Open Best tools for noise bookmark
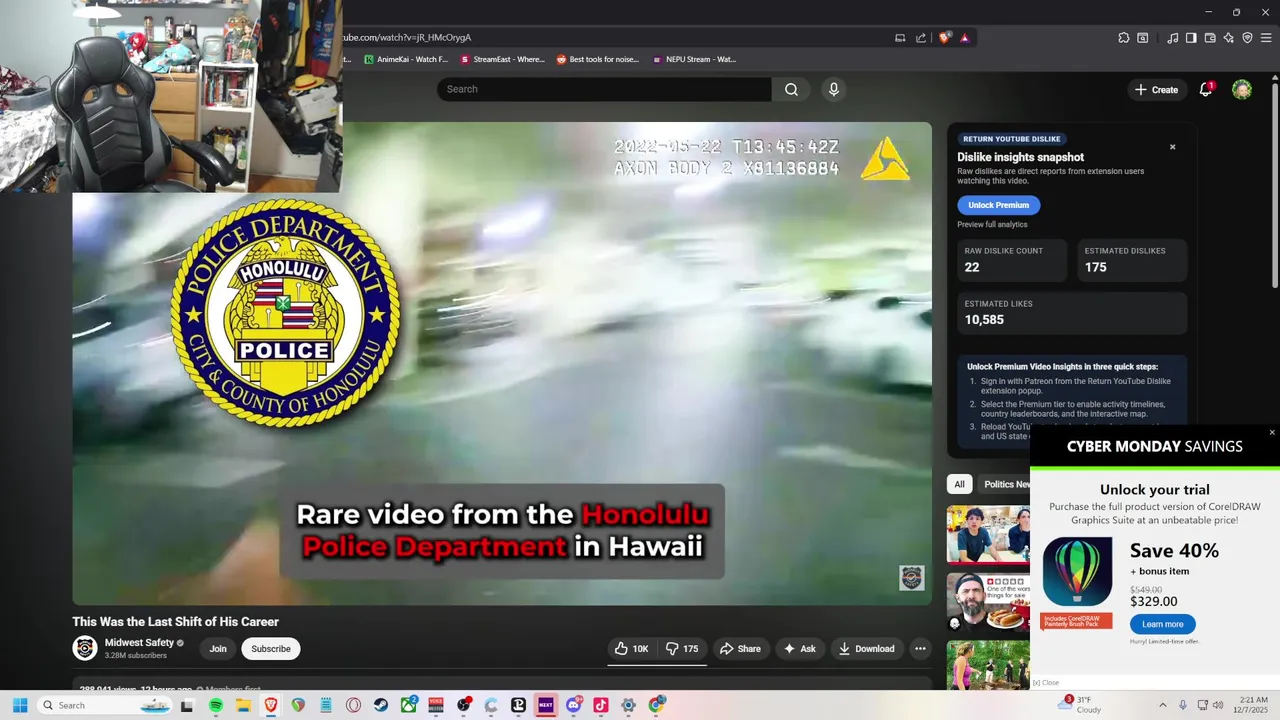 click(597, 59)
